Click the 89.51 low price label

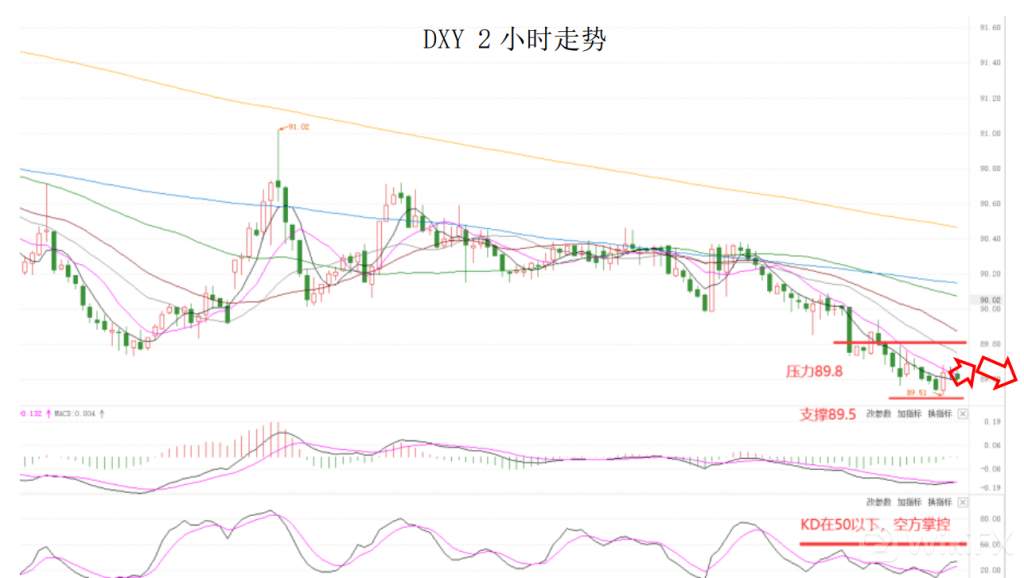click(916, 393)
